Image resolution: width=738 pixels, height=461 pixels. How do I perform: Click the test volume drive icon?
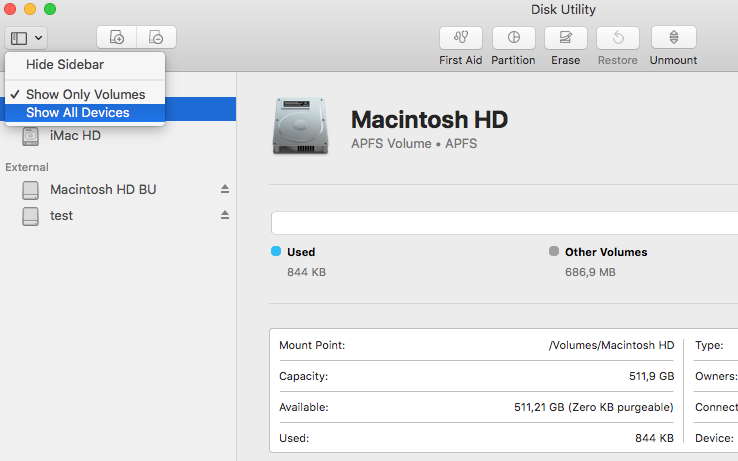31,217
